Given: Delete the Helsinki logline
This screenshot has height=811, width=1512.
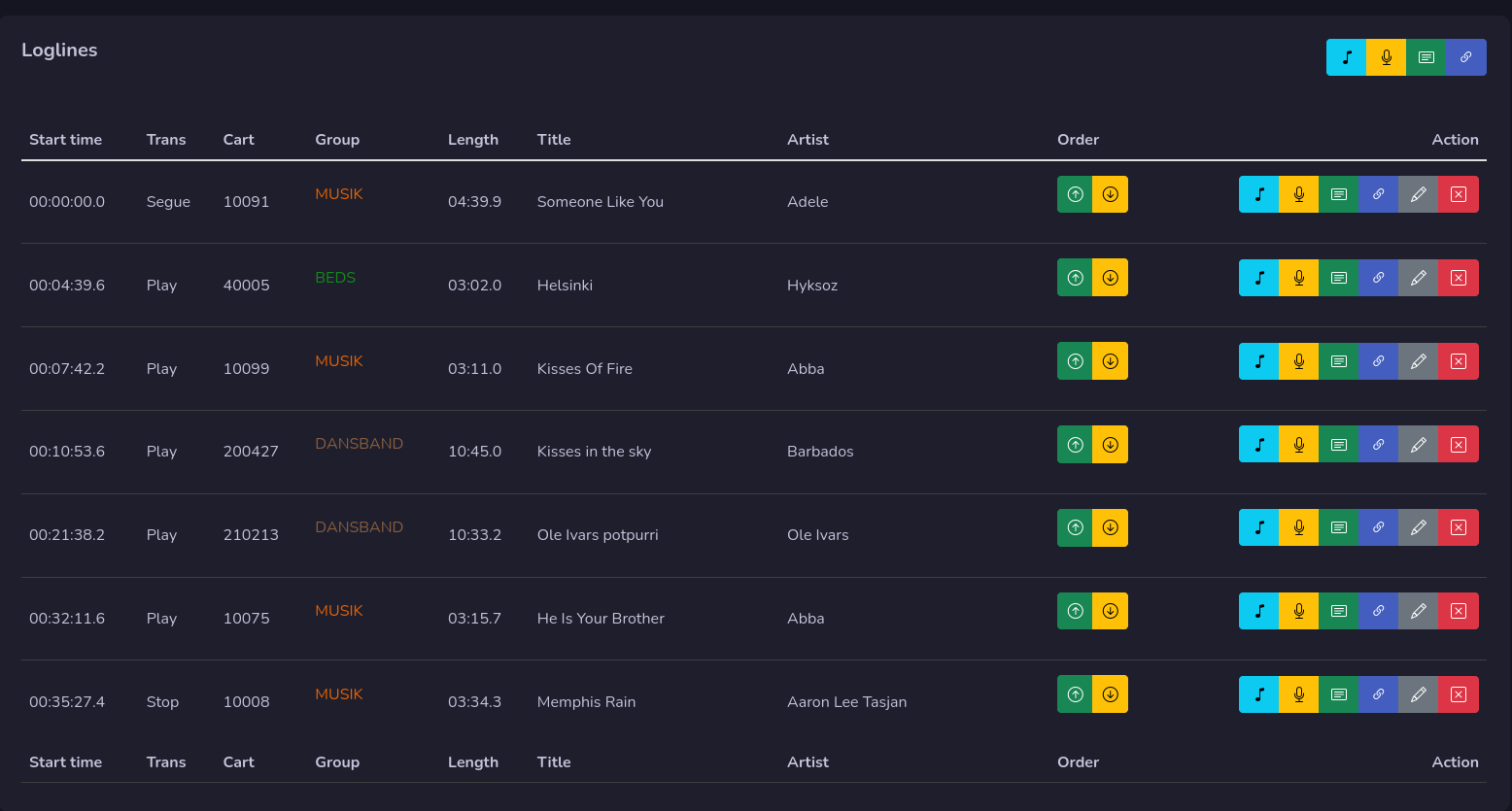Looking at the screenshot, I should pyautogui.click(x=1459, y=278).
